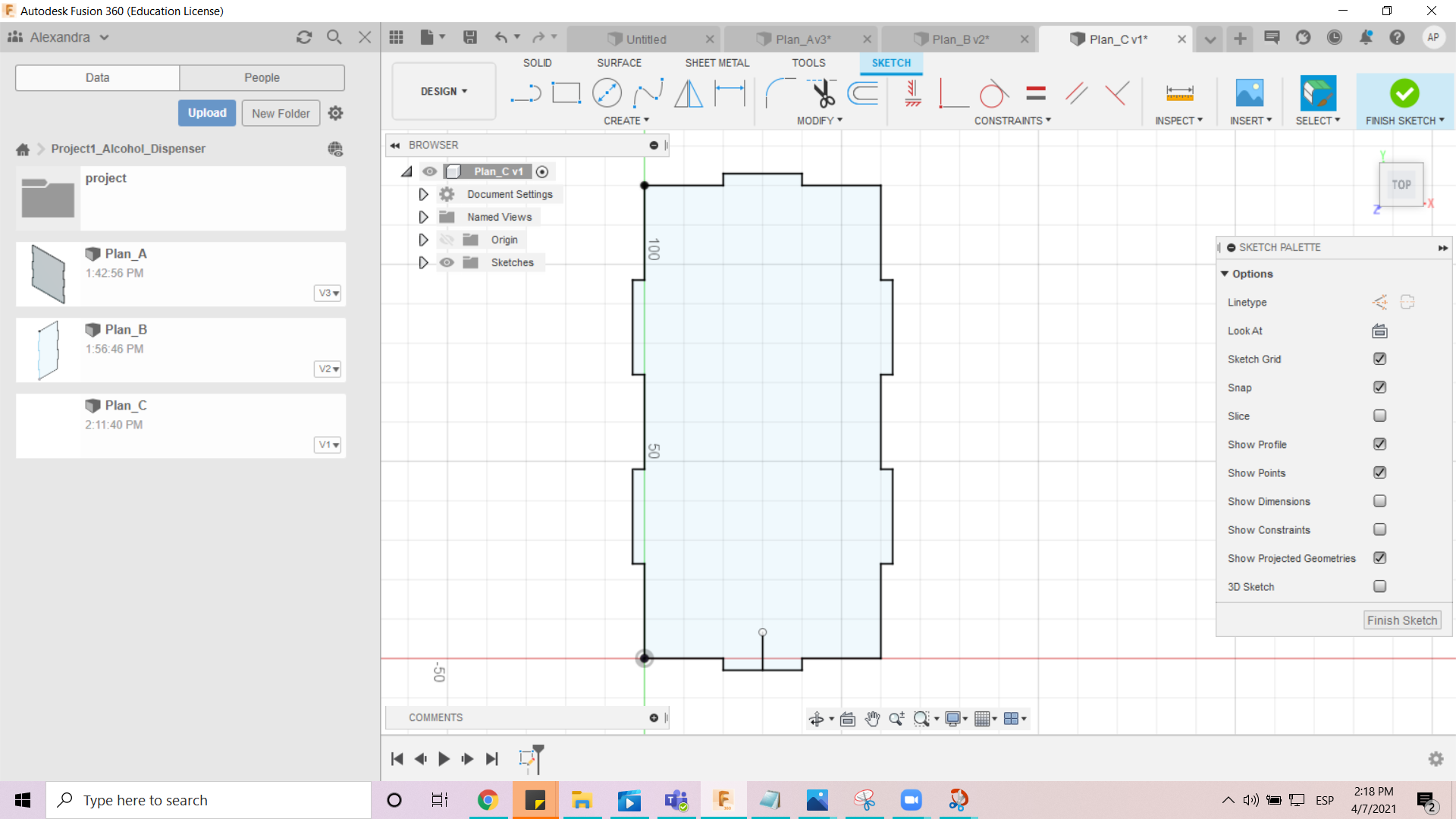The height and width of the screenshot is (819, 1456).
Task: Disable the Sketch Grid checkbox
Action: (1379, 359)
